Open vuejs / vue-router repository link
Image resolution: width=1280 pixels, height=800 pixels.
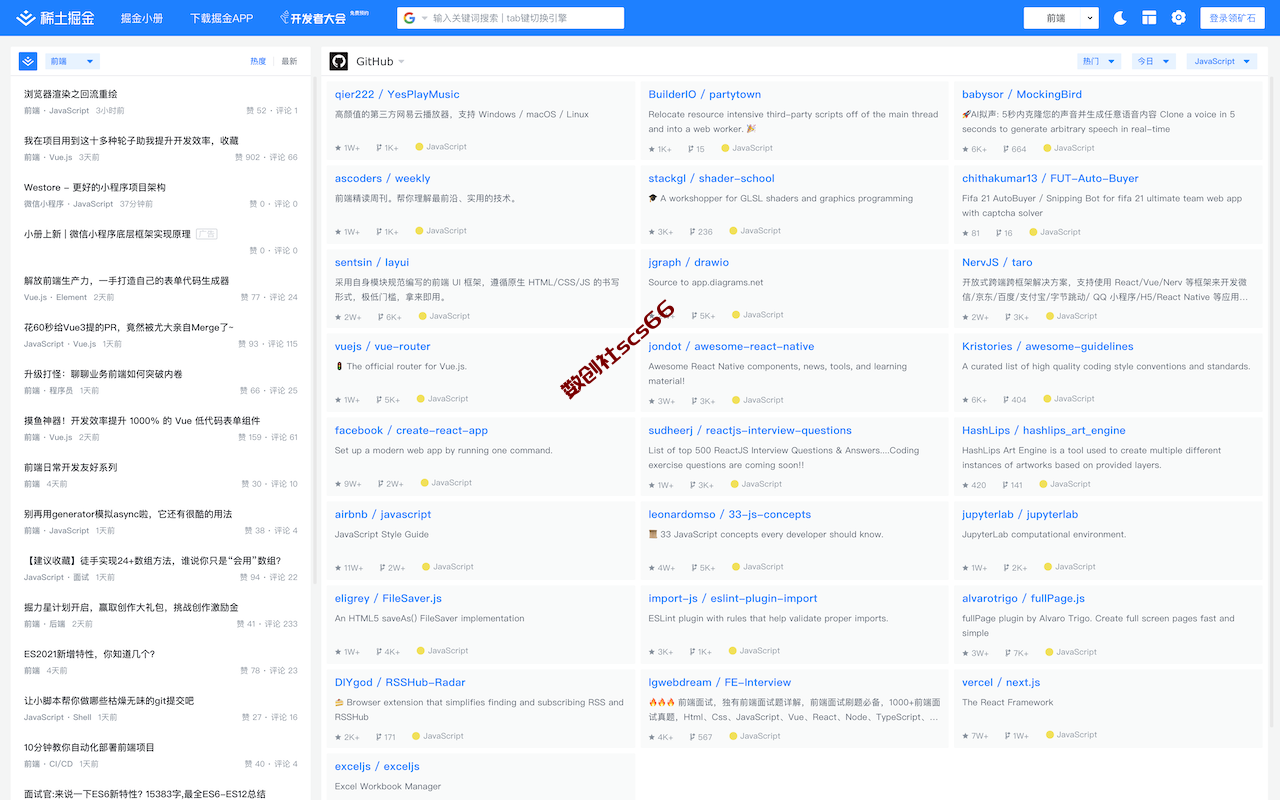coord(382,346)
